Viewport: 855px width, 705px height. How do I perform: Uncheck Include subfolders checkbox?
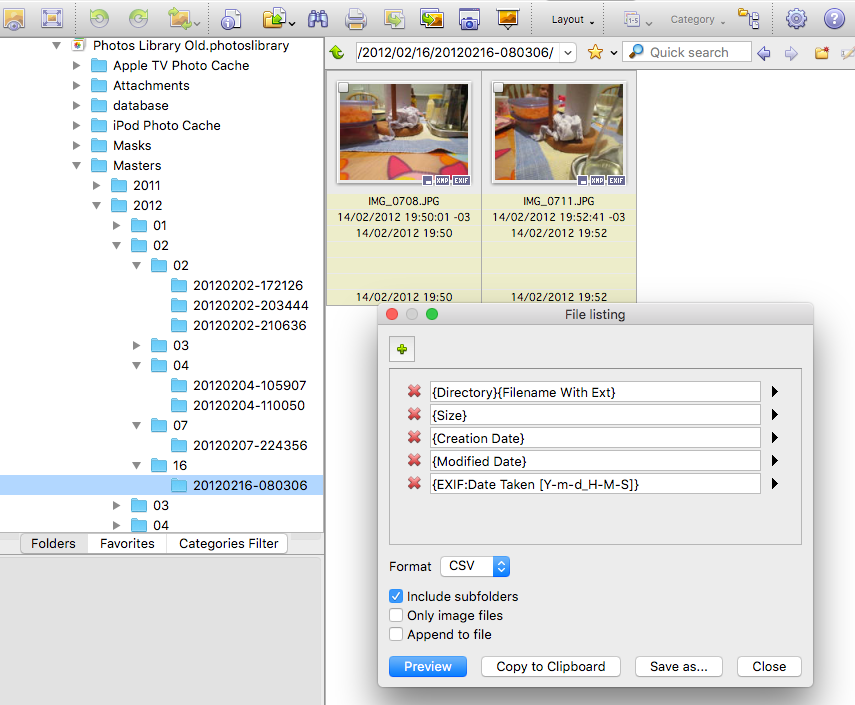pos(397,597)
